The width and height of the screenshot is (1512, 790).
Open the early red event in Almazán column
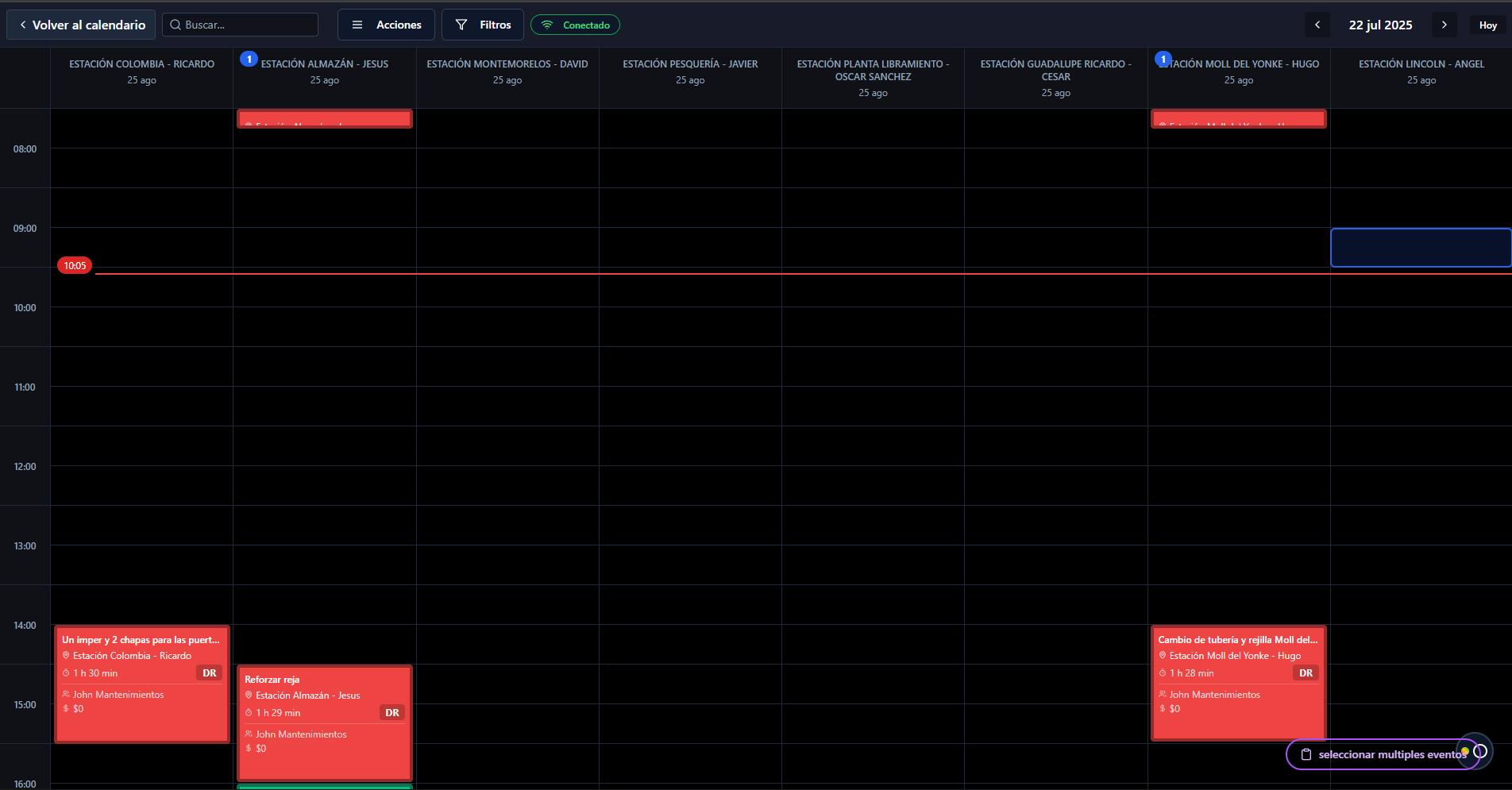(325, 118)
